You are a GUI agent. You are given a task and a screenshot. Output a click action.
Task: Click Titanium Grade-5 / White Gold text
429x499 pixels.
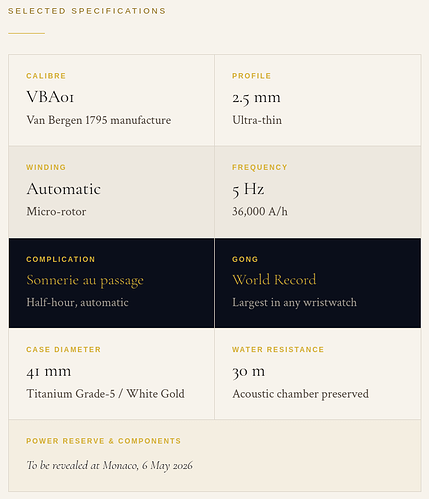[x=105, y=394]
